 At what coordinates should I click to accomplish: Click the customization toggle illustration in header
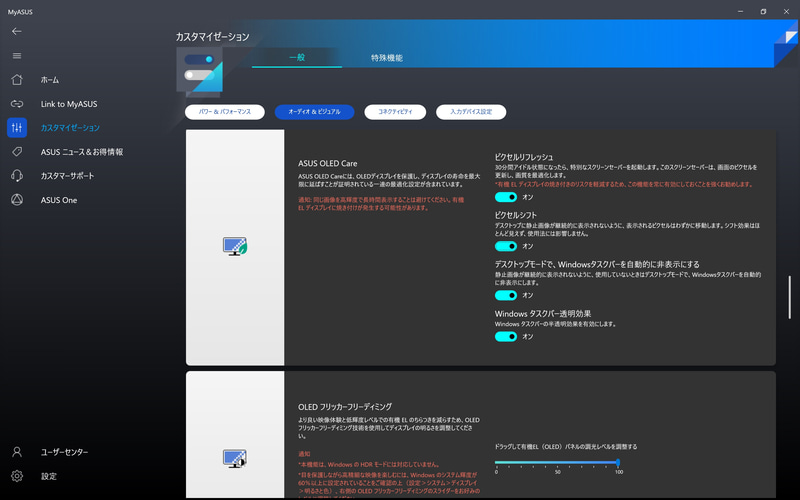coord(199,71)
